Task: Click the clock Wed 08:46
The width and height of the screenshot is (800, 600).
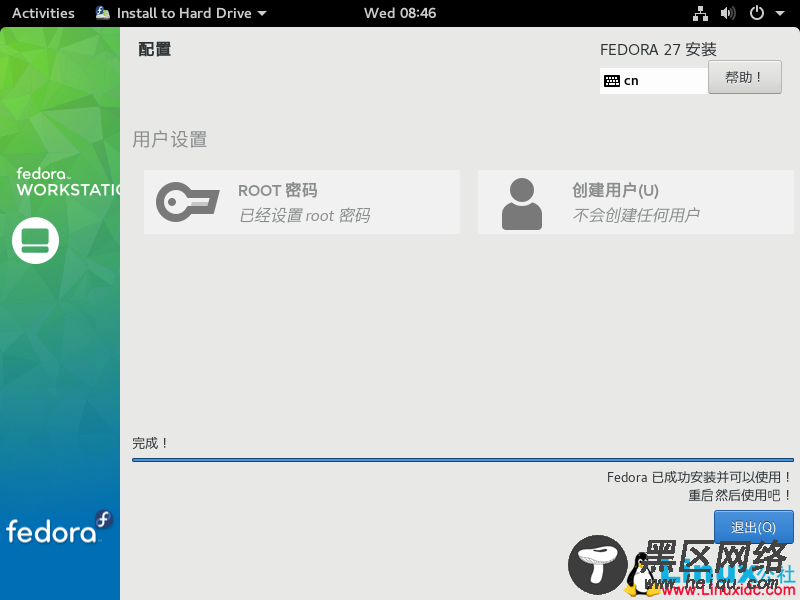Action: [x=400, y=13]
